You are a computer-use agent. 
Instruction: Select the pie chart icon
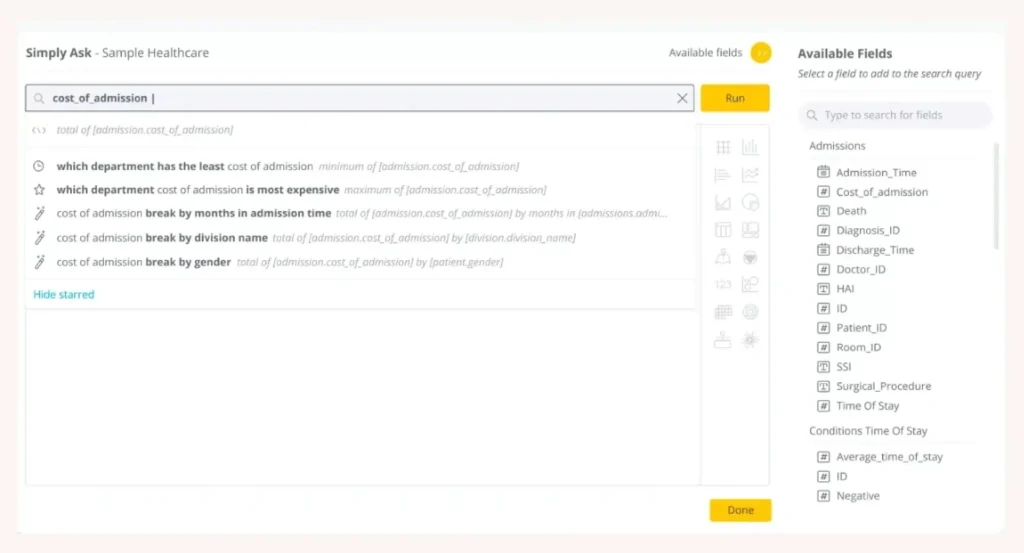[x=750, y=203]
